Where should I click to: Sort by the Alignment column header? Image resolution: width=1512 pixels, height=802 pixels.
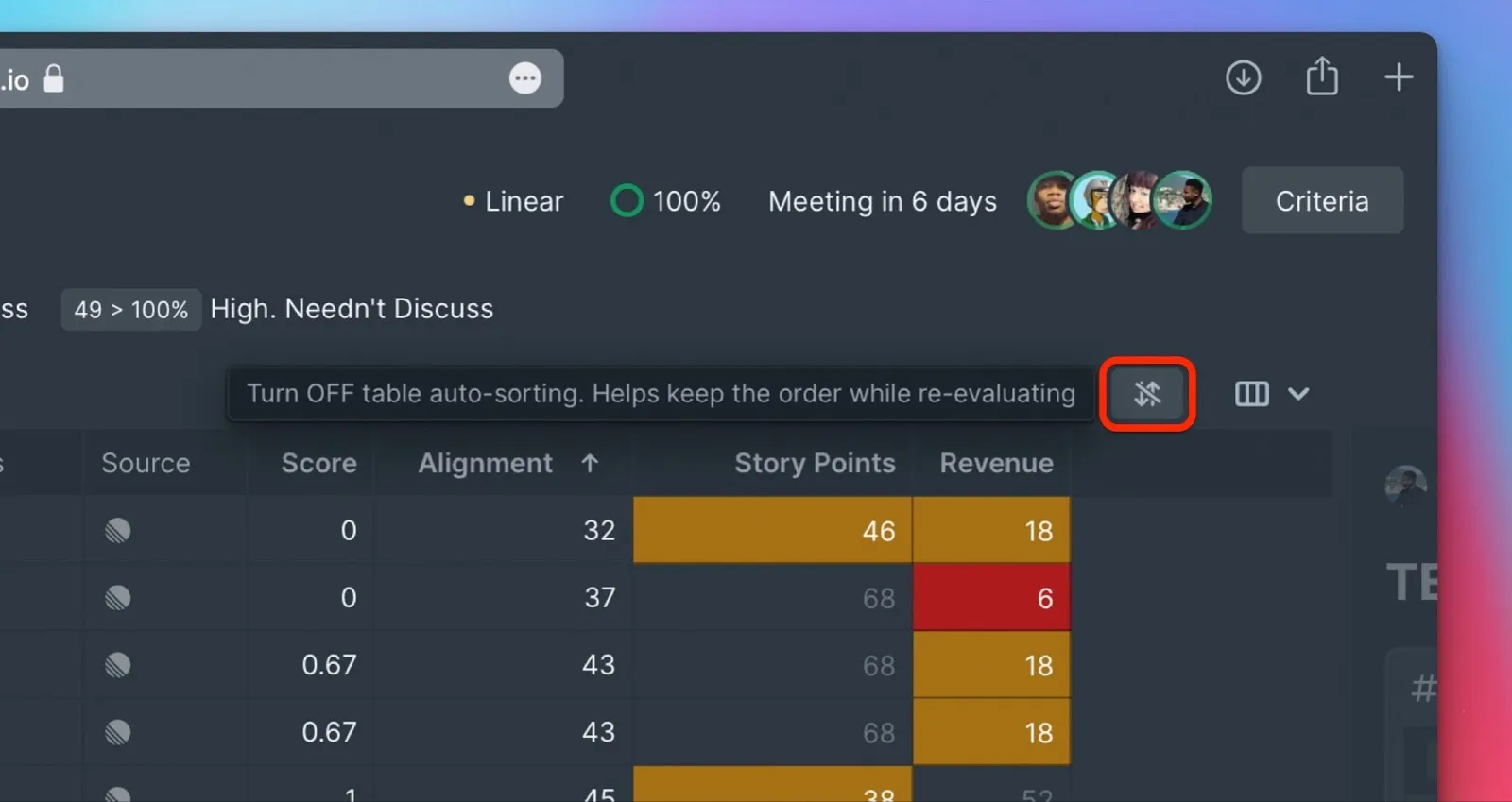pyautogui.click(x=485, y=463)
